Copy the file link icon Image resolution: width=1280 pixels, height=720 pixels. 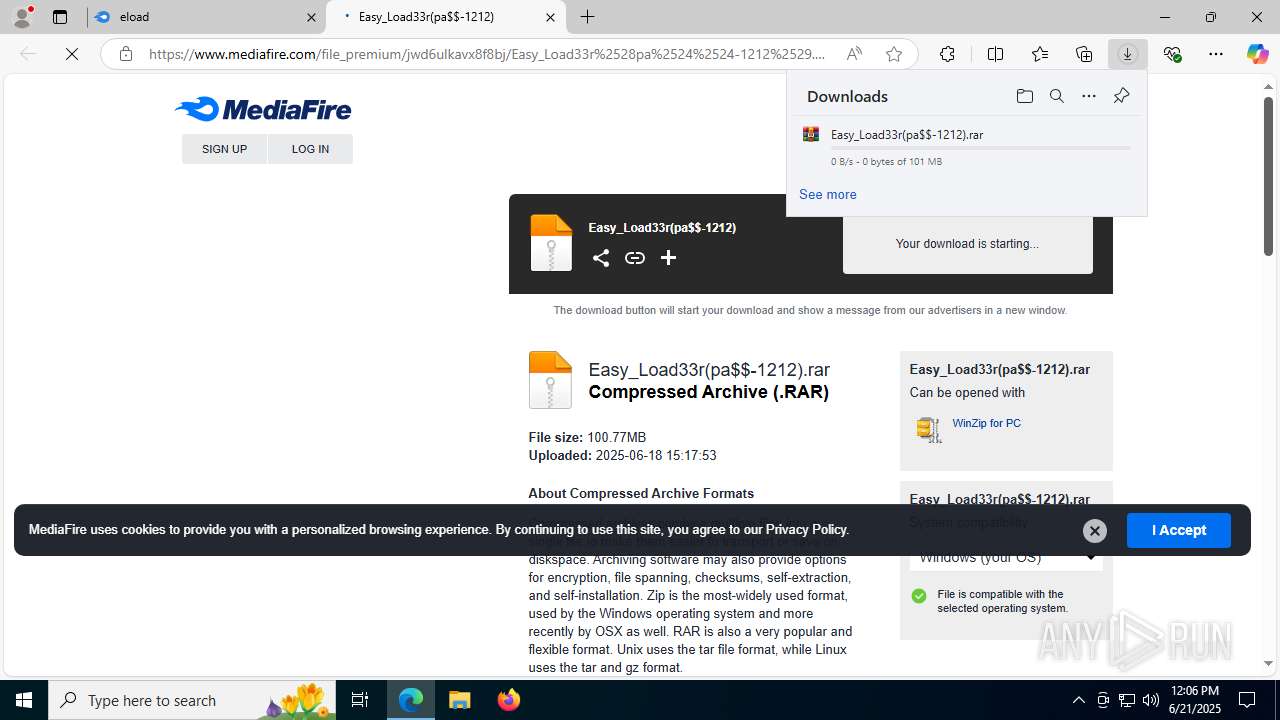point(634,258)
